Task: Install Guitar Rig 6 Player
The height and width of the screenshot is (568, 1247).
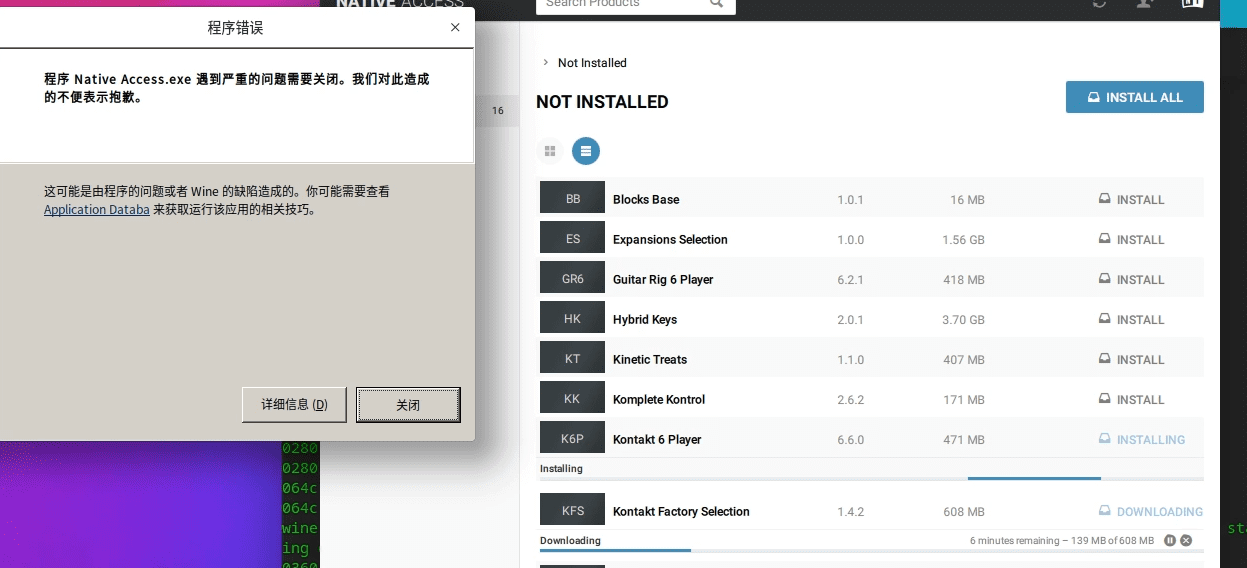Action: pyautogui.click(x=1132, y=279)
